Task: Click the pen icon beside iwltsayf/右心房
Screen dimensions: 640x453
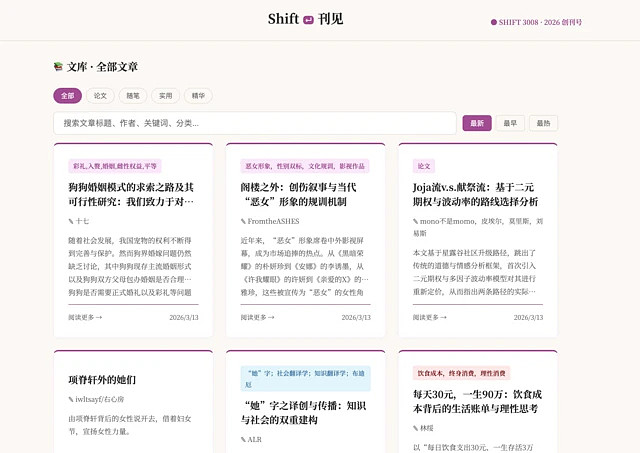Action: [71, 400]
